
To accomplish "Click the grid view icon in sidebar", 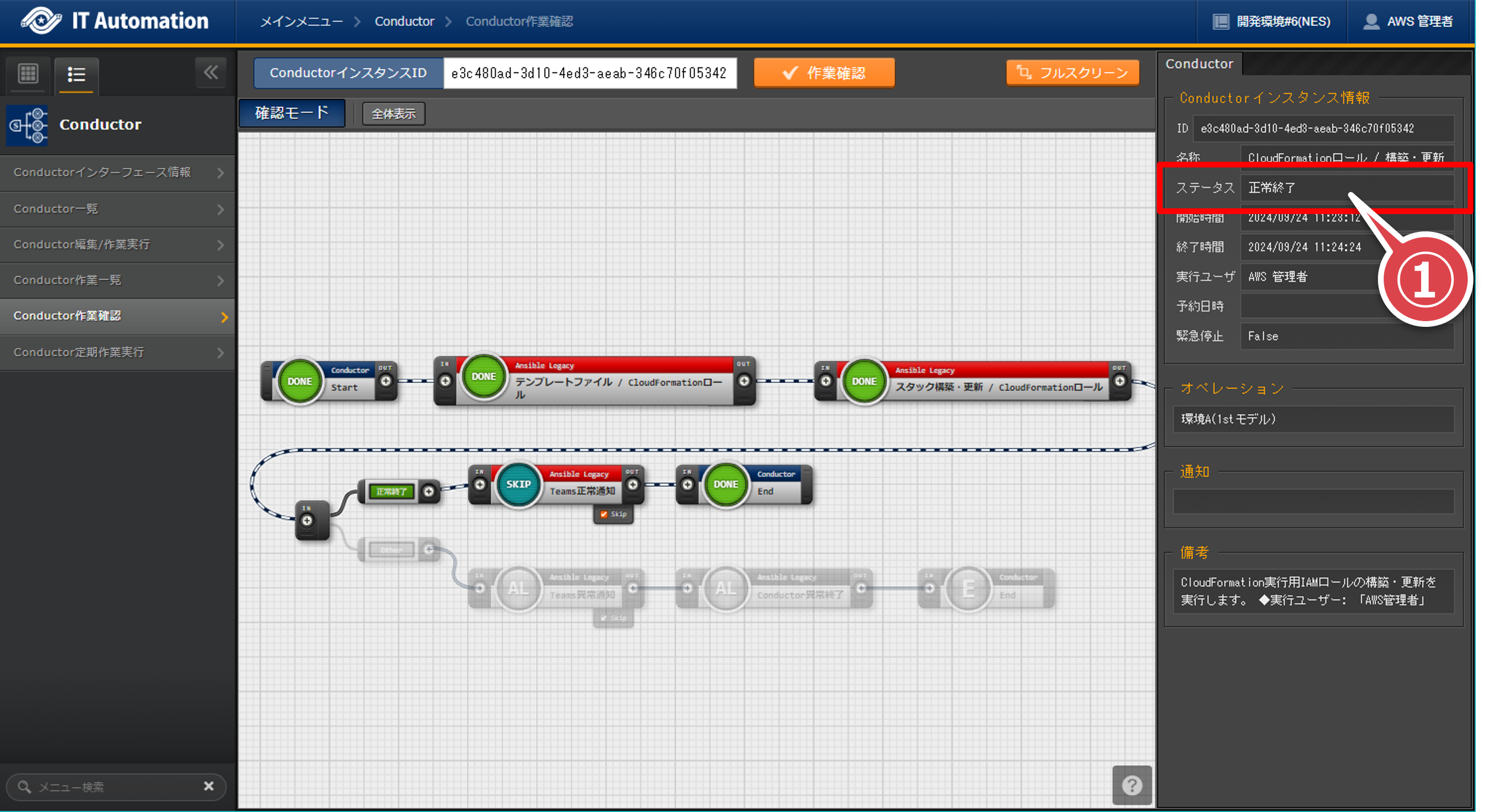I will pyautogui.click(x=28, y=74).
